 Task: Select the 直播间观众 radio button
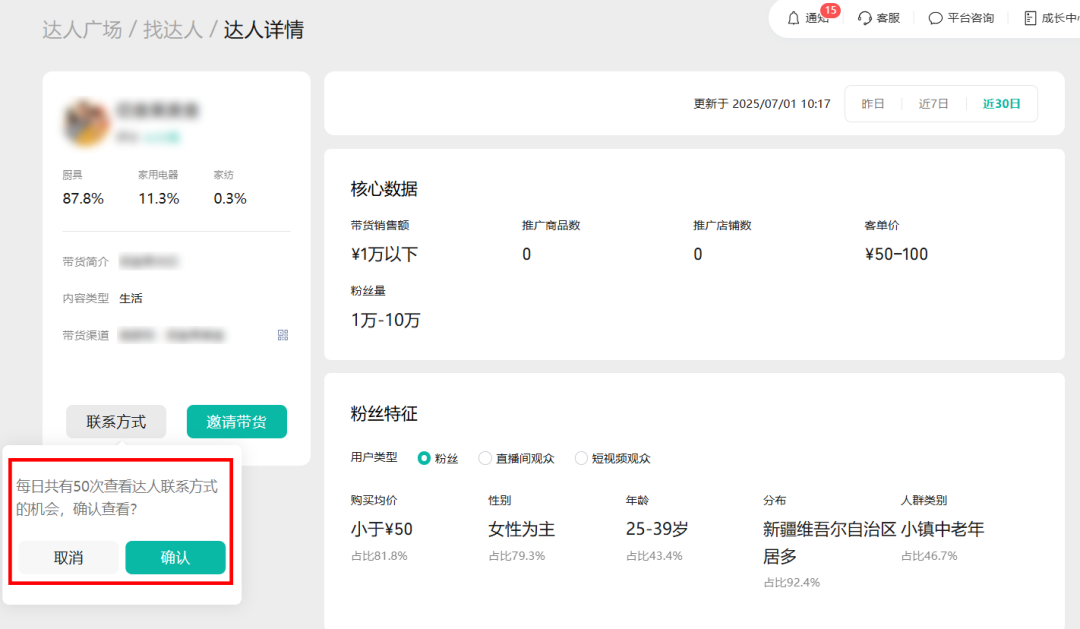pyautogui.click(x=485, y=458)
